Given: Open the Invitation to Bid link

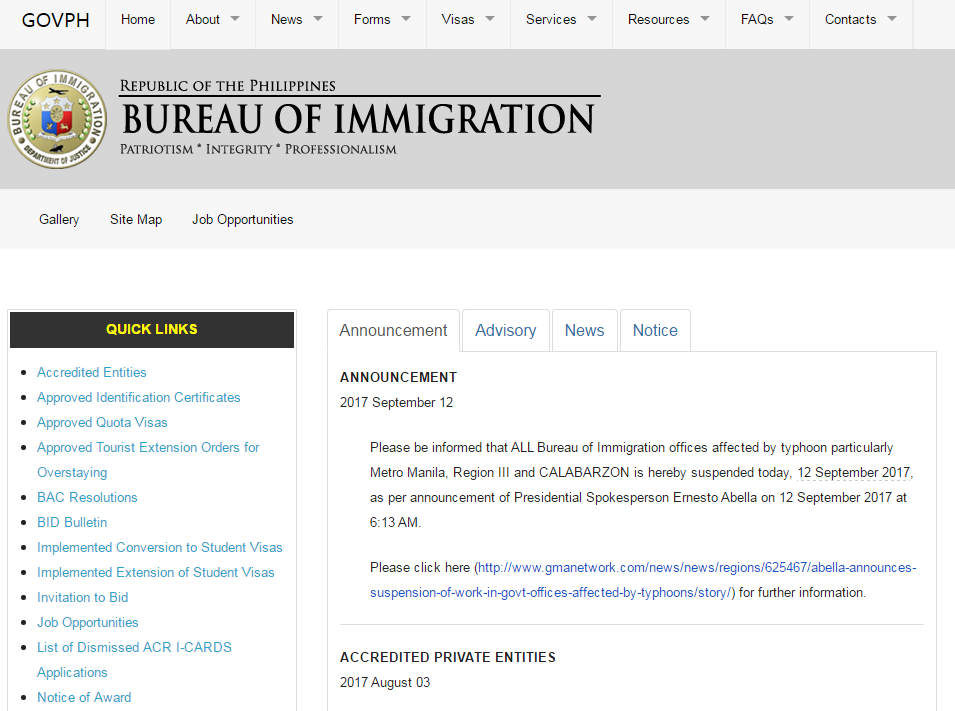Looking at the screenshot, I should 82,597.
